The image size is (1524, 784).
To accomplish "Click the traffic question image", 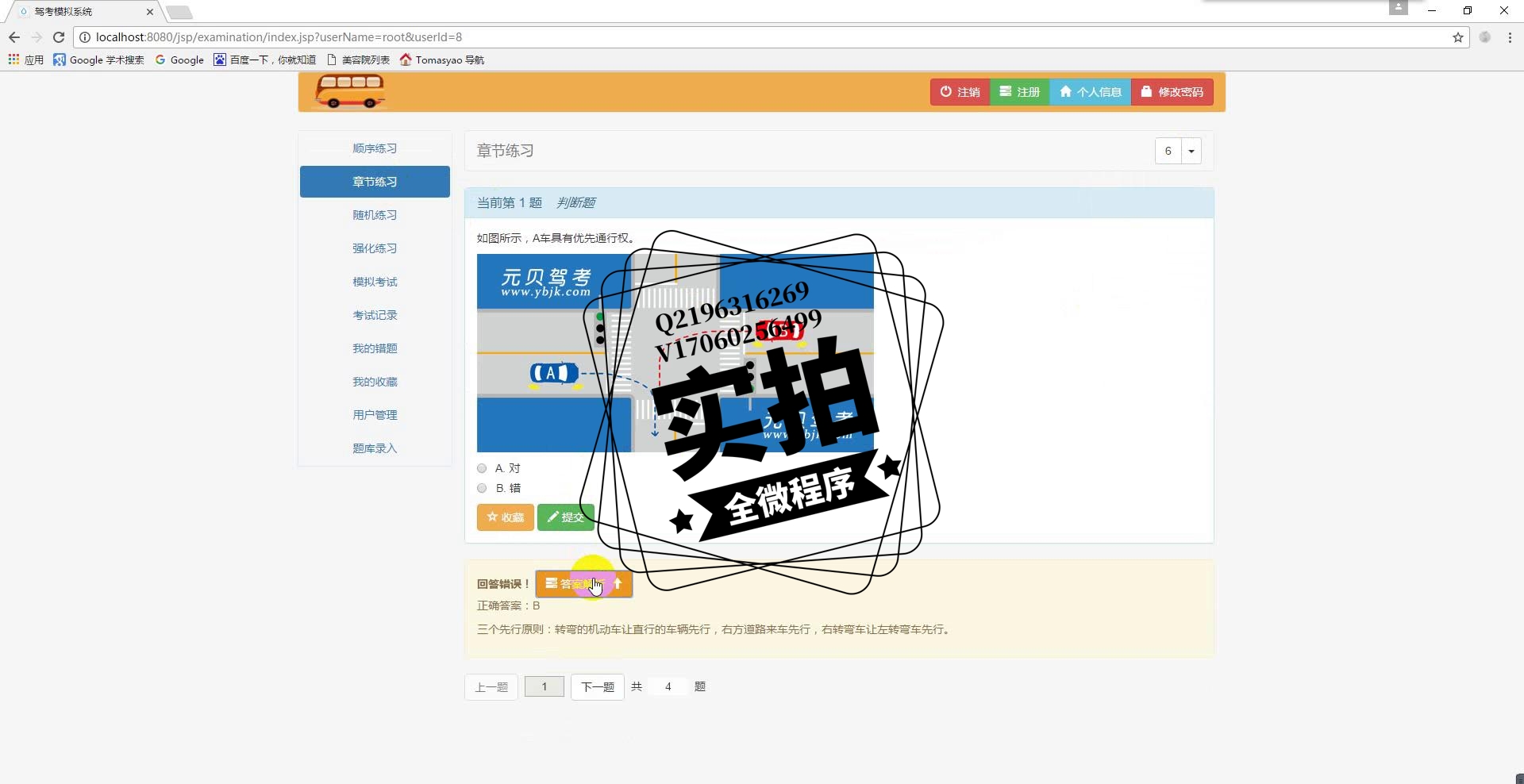I will pos(675,353).
